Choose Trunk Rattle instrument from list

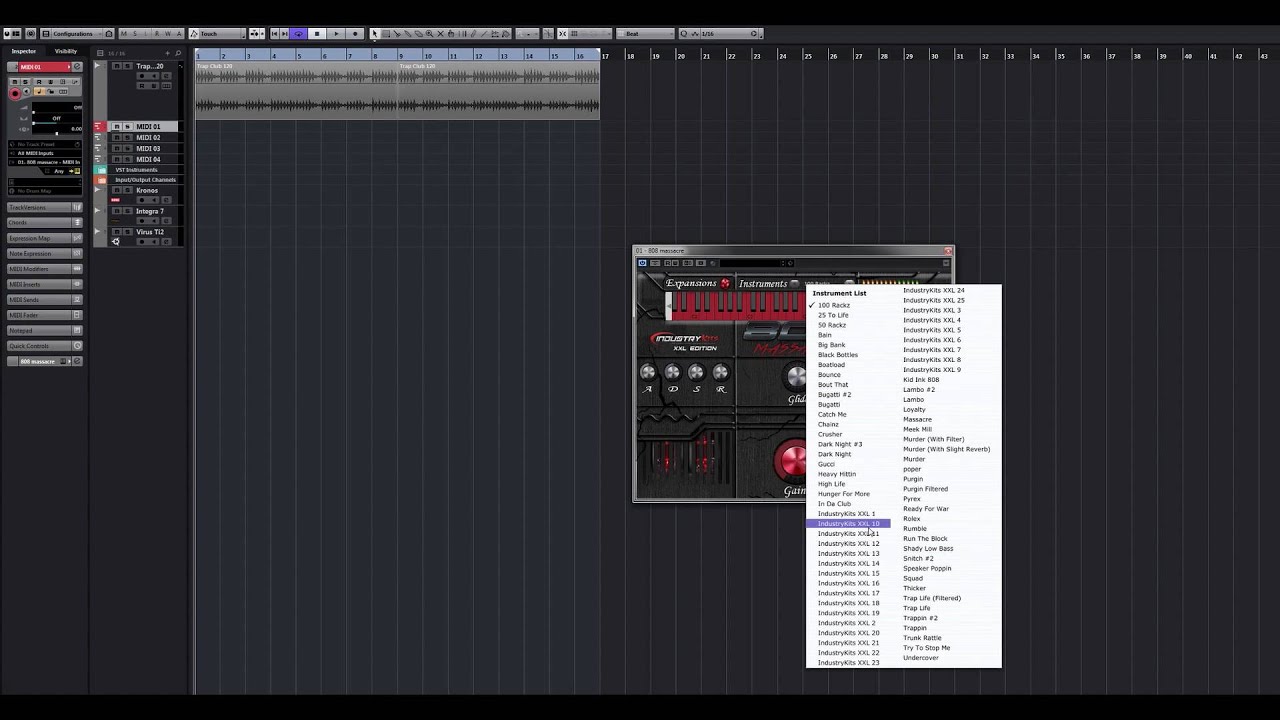[x=922, y=638]
